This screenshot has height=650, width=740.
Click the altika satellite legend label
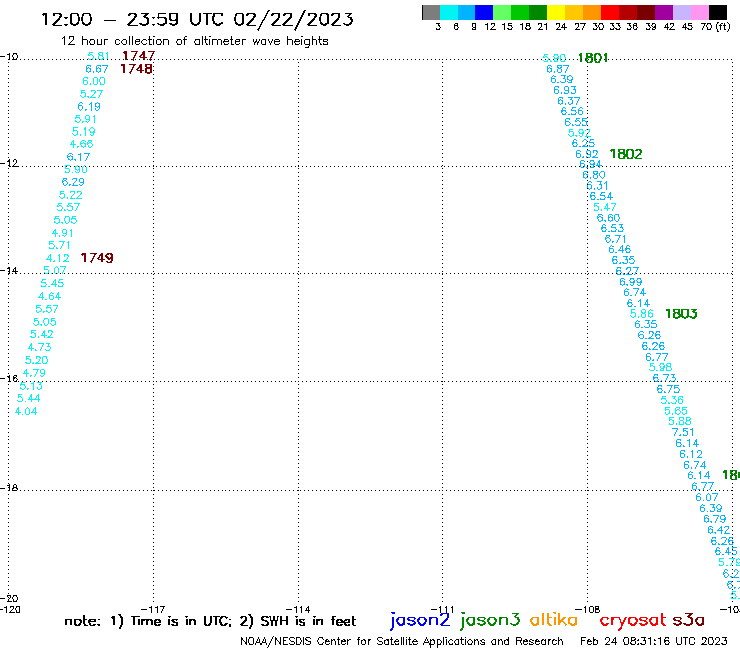click(554, 620)
